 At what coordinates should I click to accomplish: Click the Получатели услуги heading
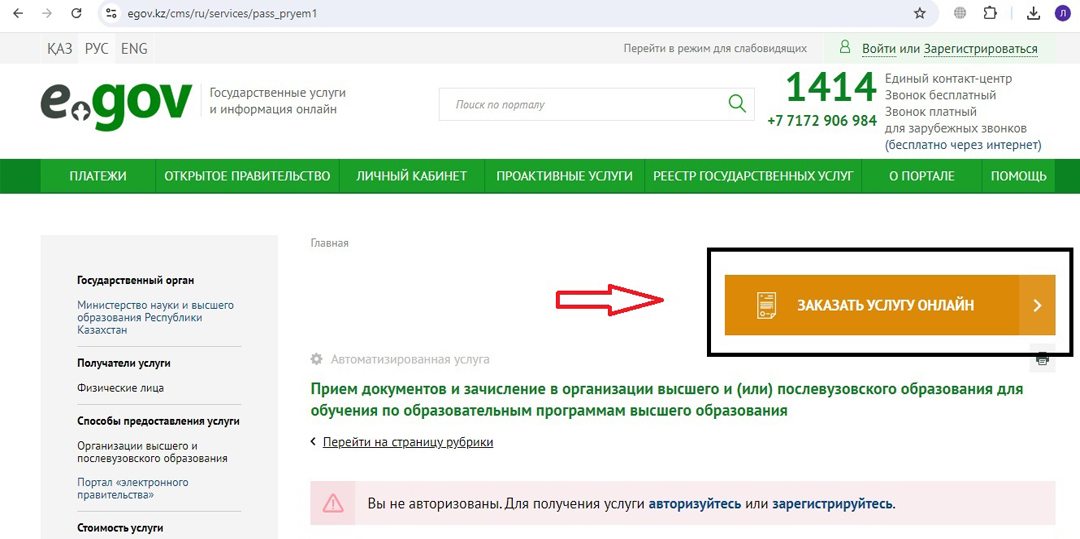tap(124, 363)
